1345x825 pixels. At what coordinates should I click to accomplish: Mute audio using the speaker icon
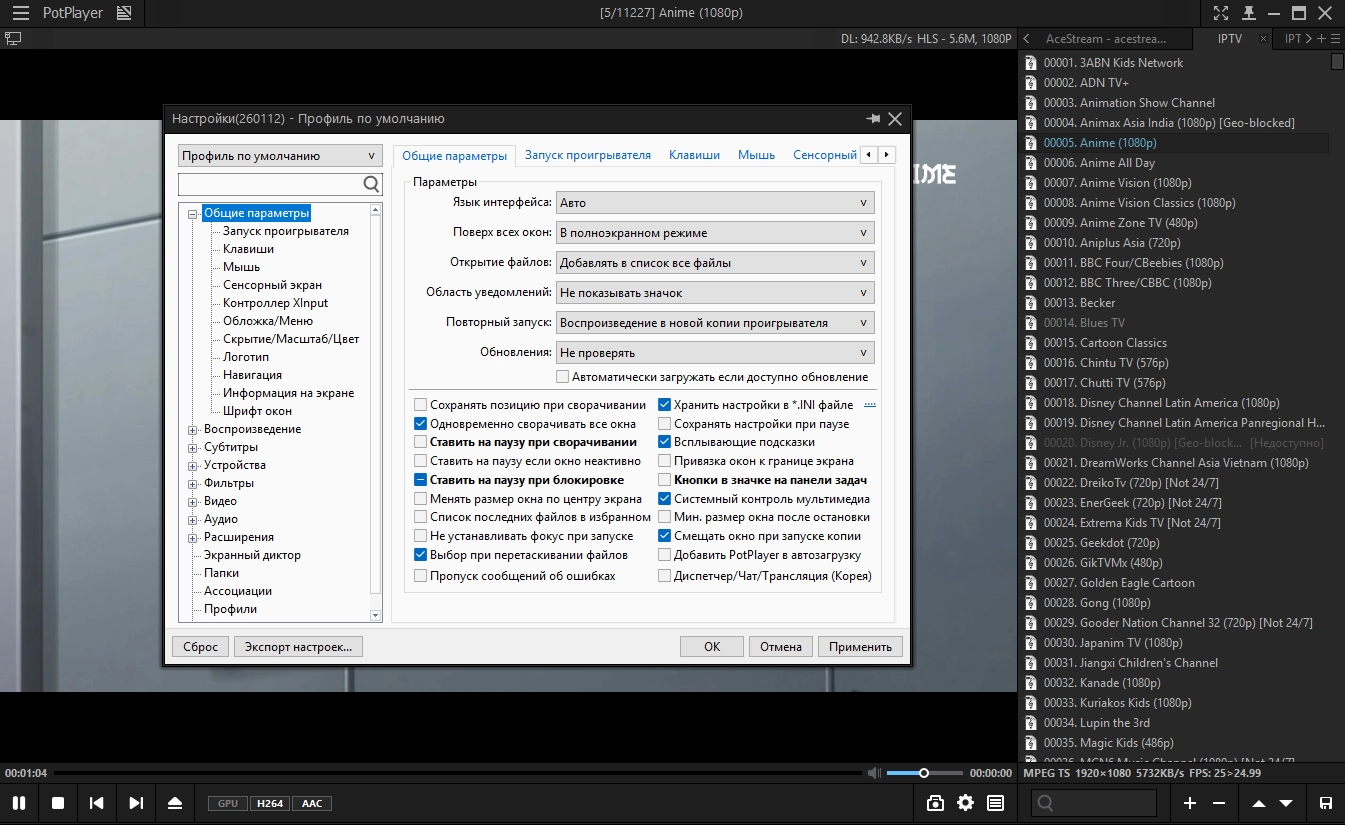click(x=874, y=773)
